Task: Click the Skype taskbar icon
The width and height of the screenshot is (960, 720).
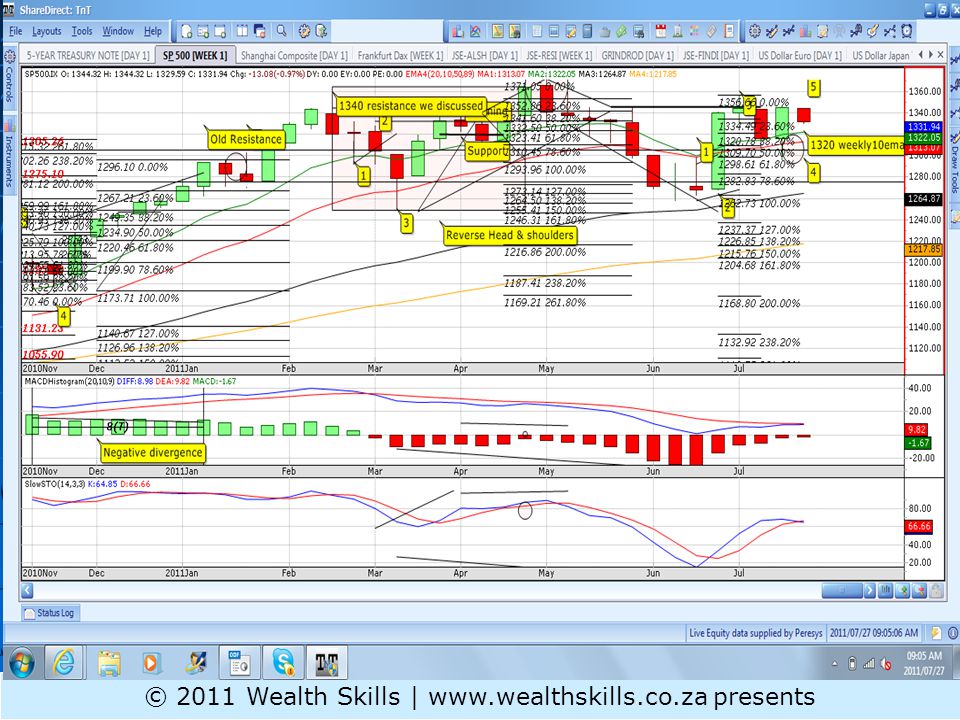Action: 284,662
